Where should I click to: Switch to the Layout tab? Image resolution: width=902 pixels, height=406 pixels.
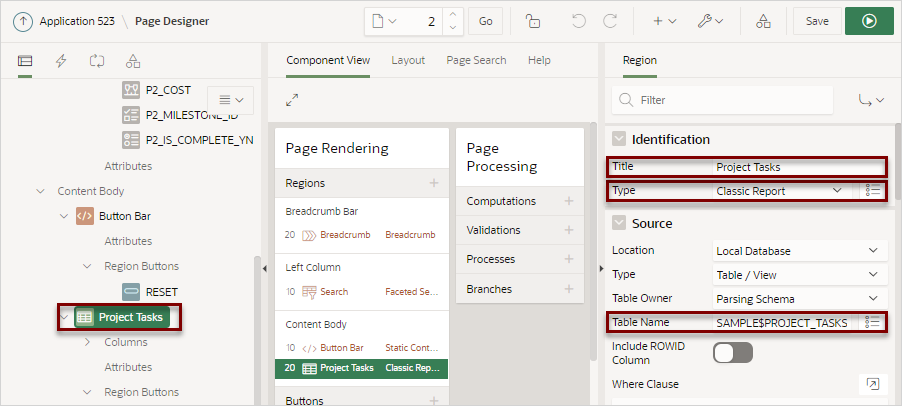(x=408, y=60)
